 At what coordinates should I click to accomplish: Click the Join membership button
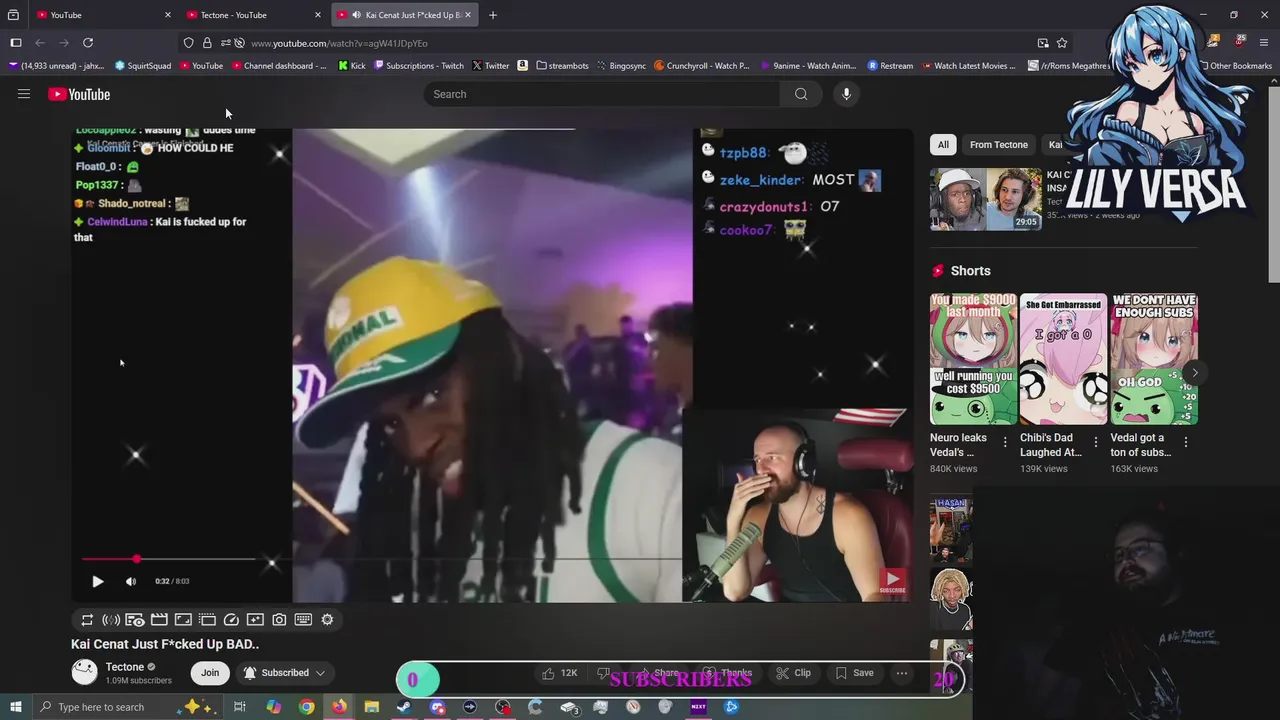coord(210,673)
